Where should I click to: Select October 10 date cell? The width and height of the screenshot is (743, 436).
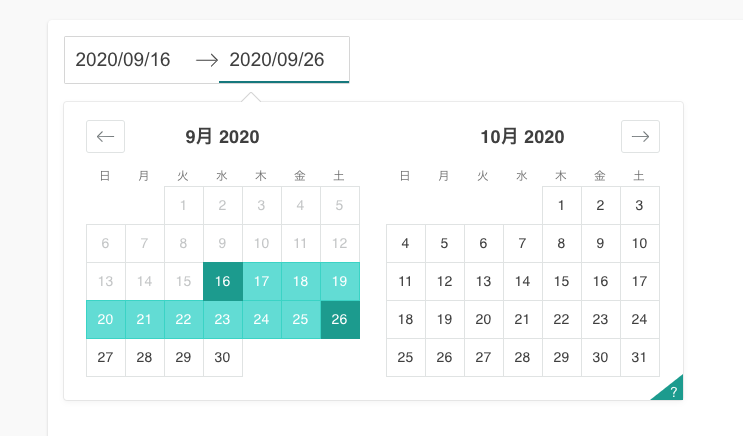coord(640,244)
